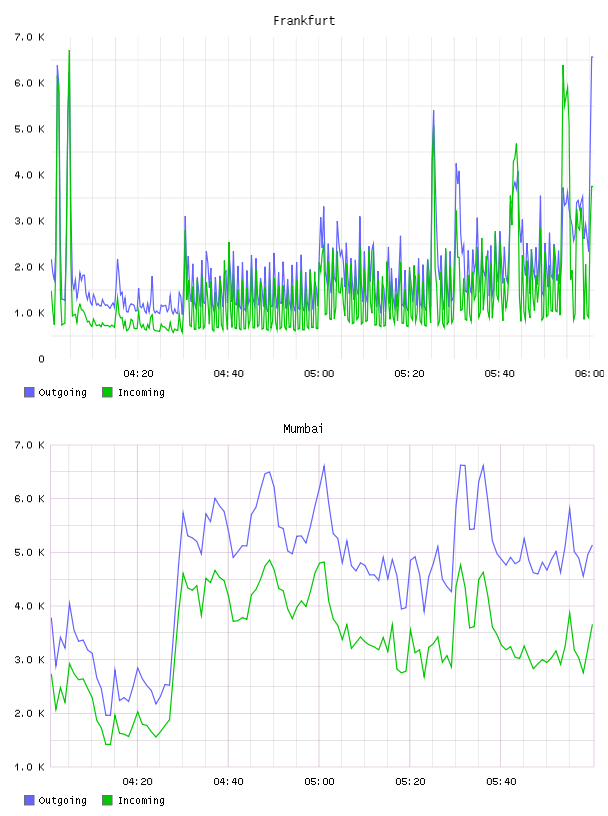This screenshot has height=816, width=608.
Task: Click the 2.0 K label on Mumbai y-axis
Action: 30,713
